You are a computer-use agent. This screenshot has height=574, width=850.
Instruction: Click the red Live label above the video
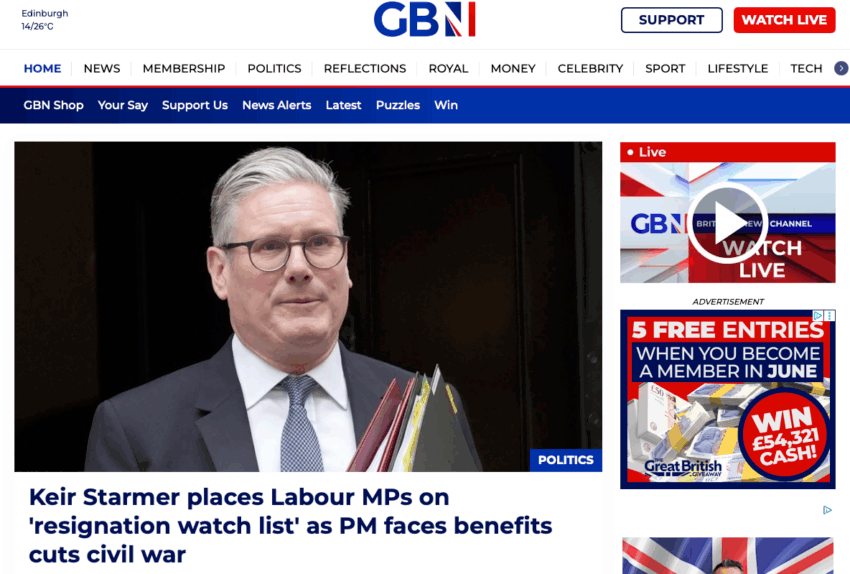[727, 152]
